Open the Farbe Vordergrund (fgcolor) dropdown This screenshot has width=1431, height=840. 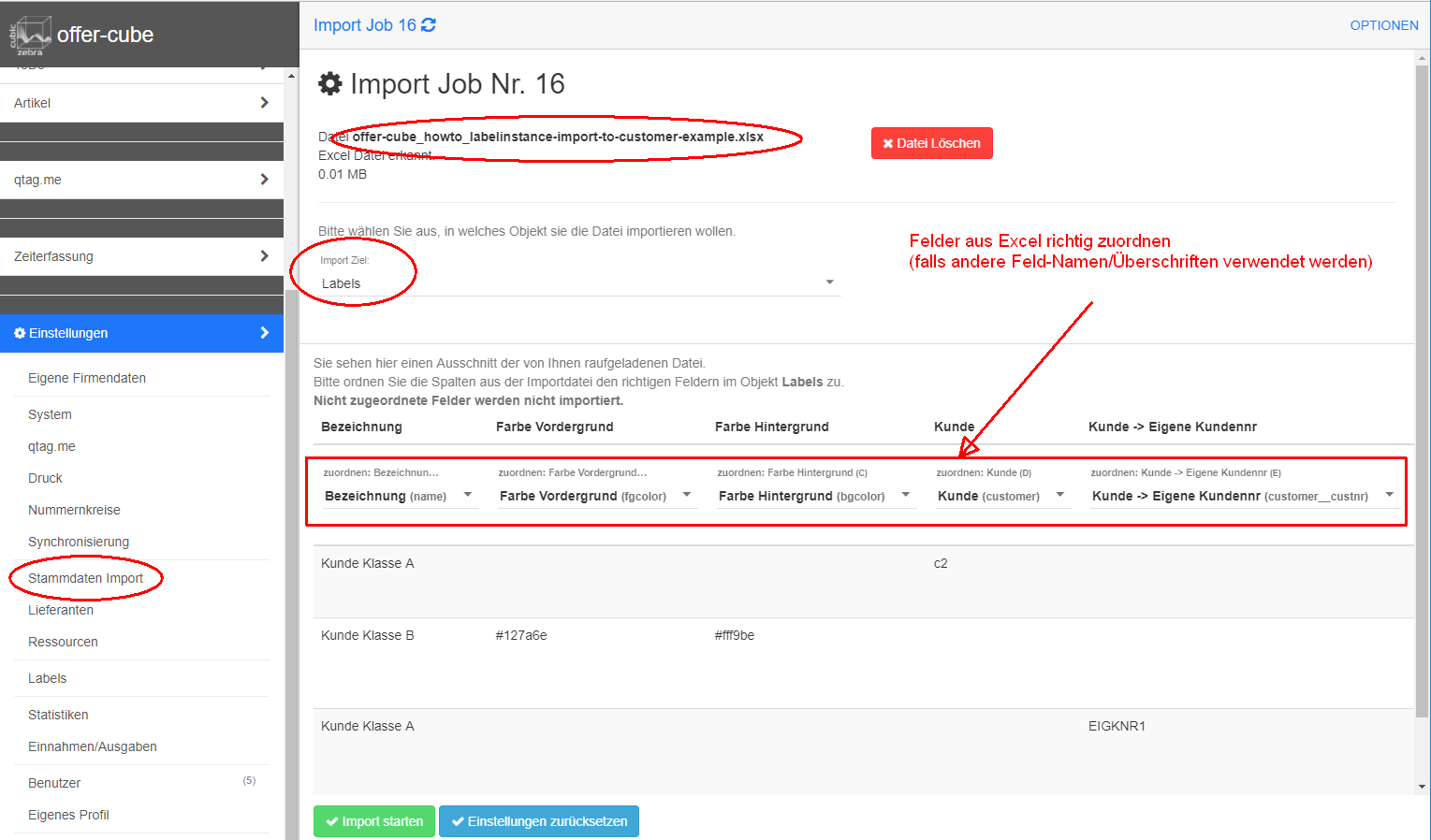[597, 496]
